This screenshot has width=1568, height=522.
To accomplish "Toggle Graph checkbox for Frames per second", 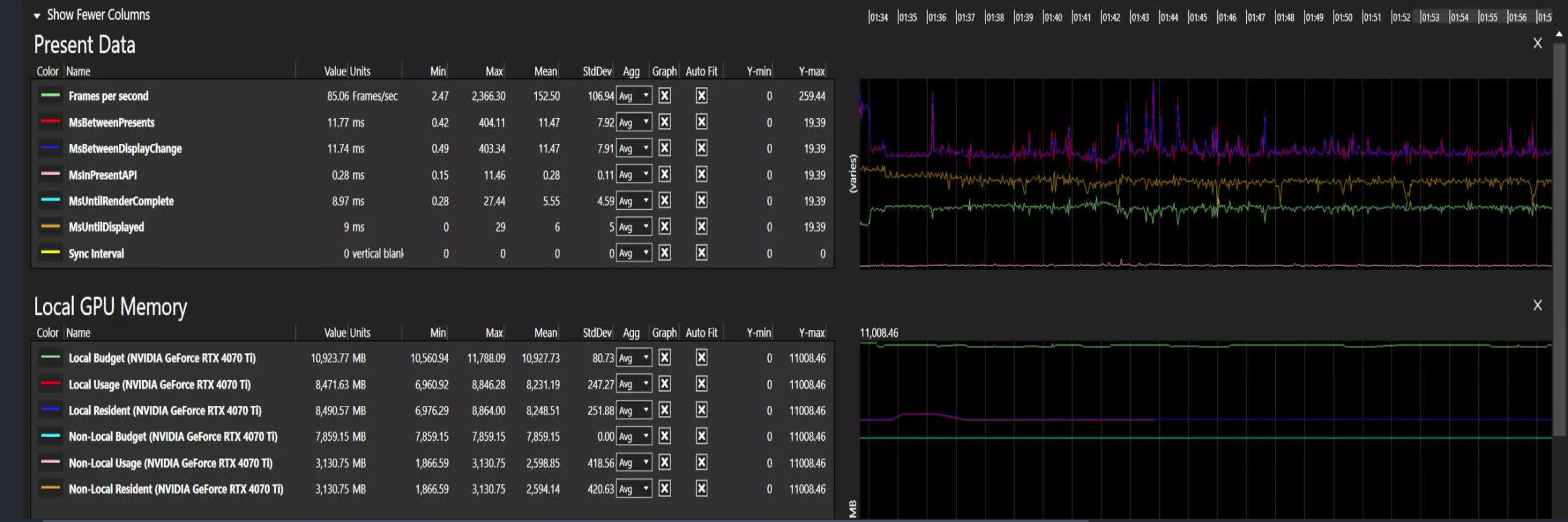I will coord(664,96).
